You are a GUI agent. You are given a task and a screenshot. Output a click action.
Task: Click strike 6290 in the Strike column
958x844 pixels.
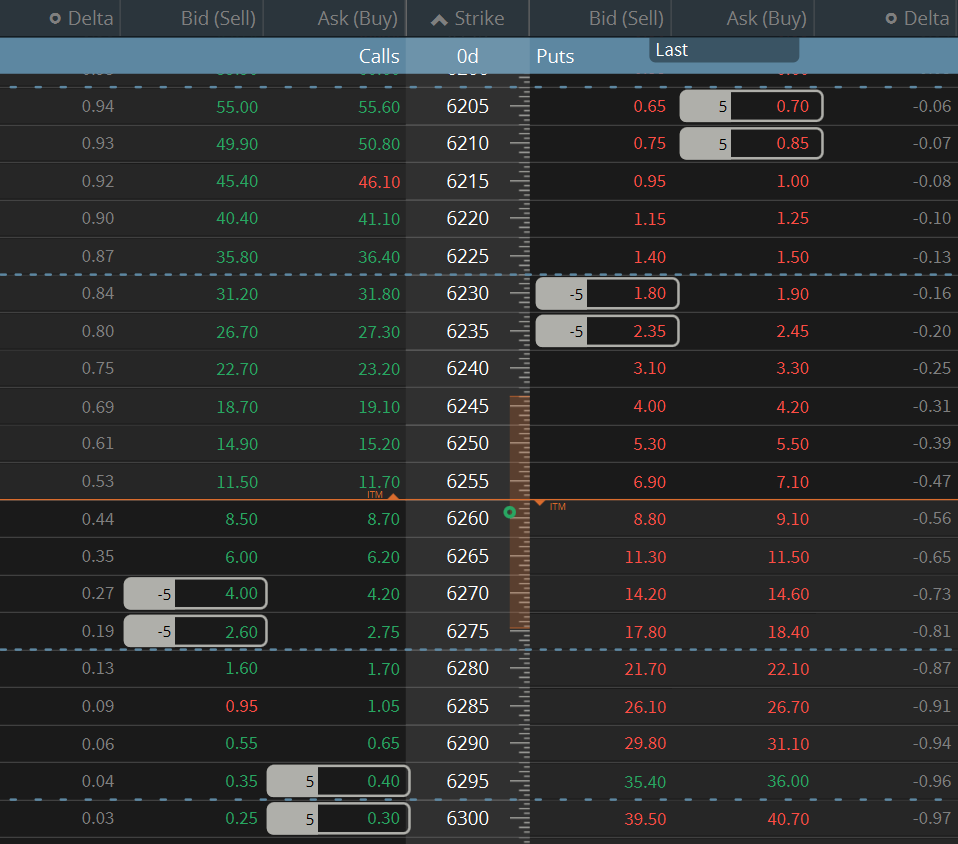tap(467, 743)
